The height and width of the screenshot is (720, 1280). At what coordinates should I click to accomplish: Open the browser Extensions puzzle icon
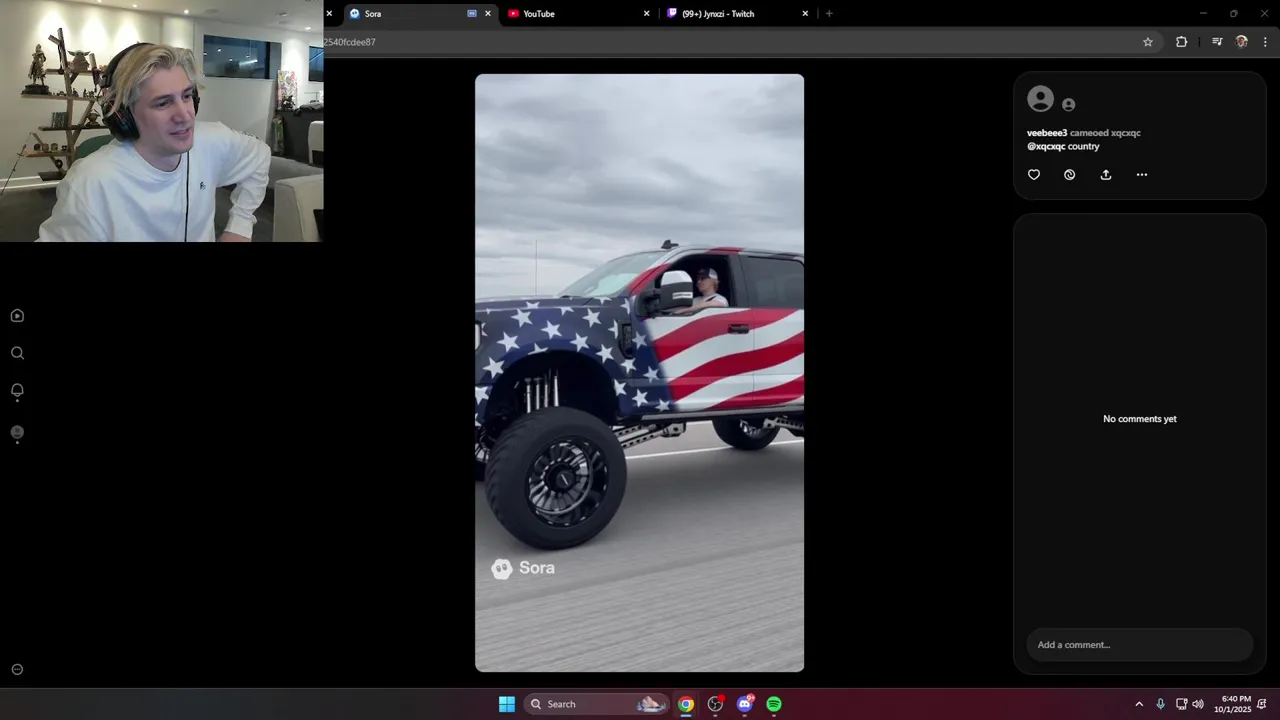(x=1181, y=42)
